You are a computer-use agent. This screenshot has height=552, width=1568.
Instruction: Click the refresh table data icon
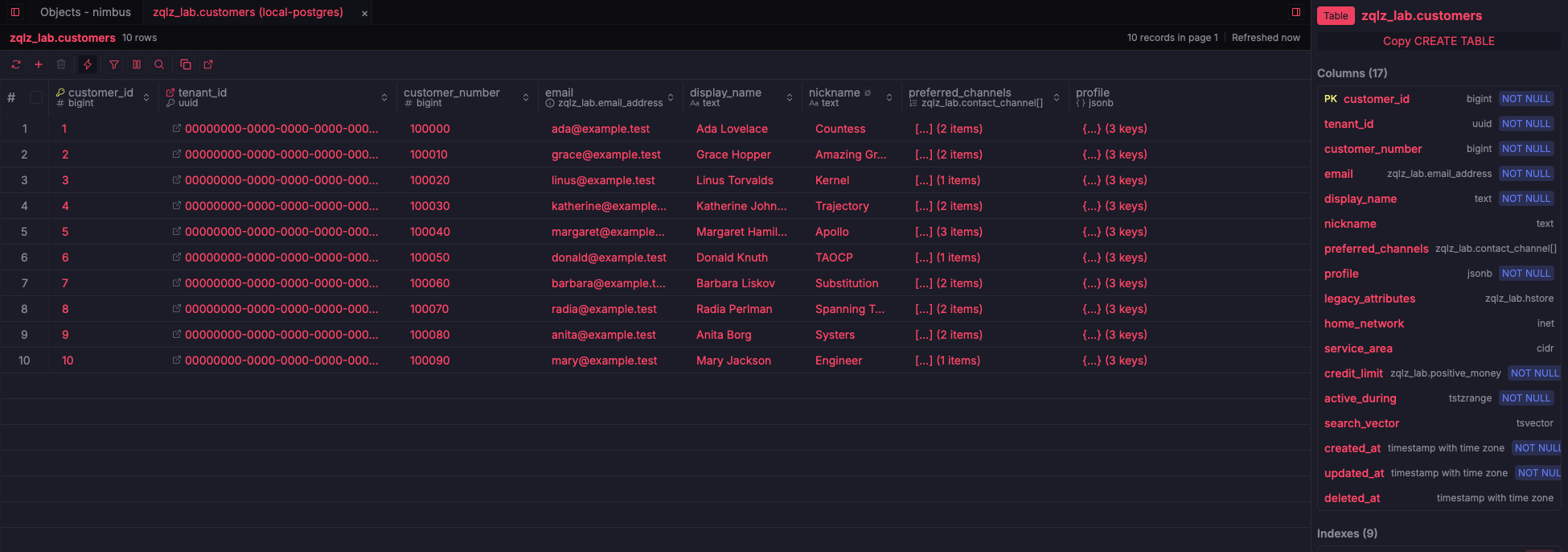16,64
